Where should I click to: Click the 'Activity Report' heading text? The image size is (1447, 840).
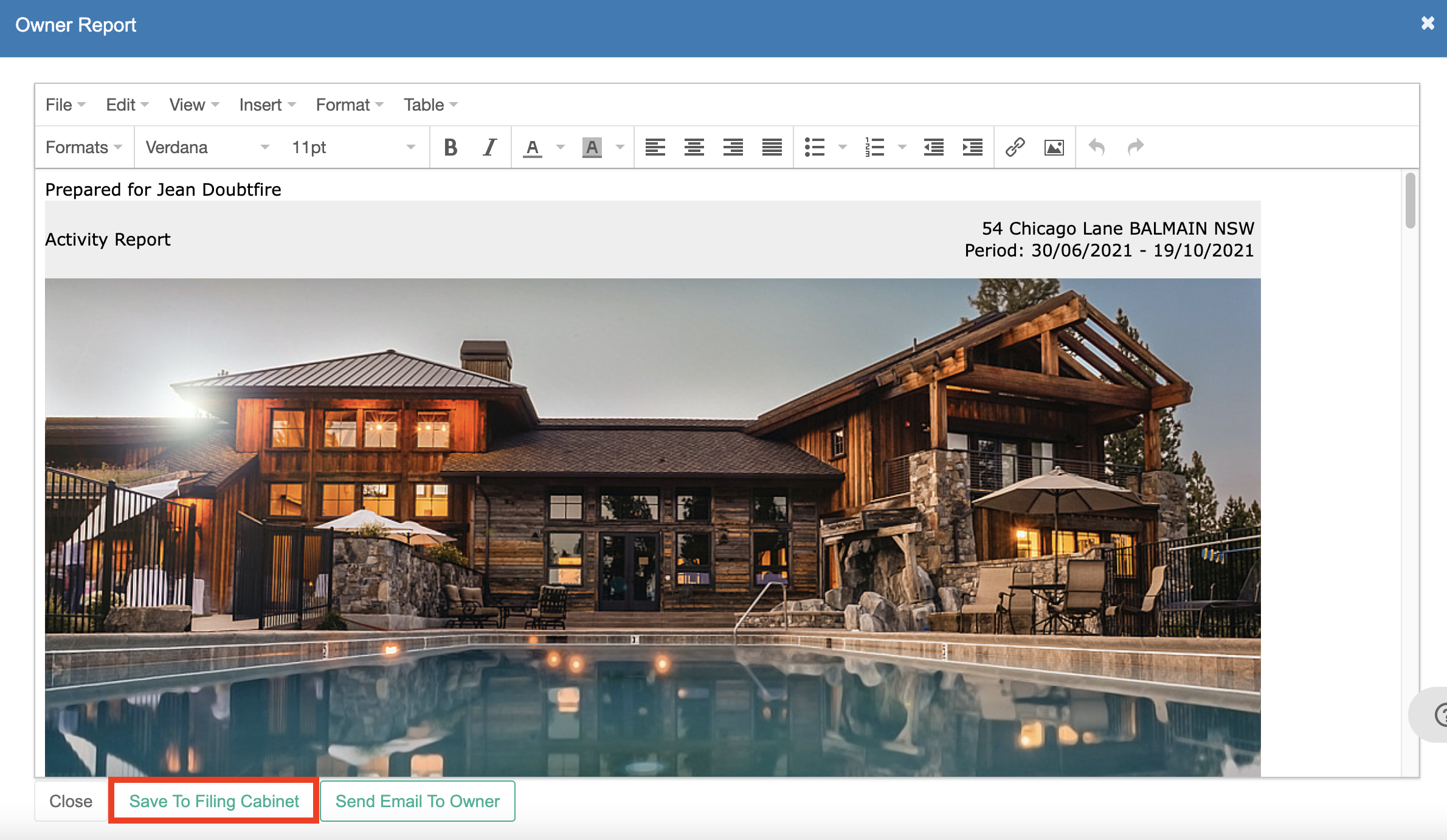pyautogui.click(x=108, y=239)
